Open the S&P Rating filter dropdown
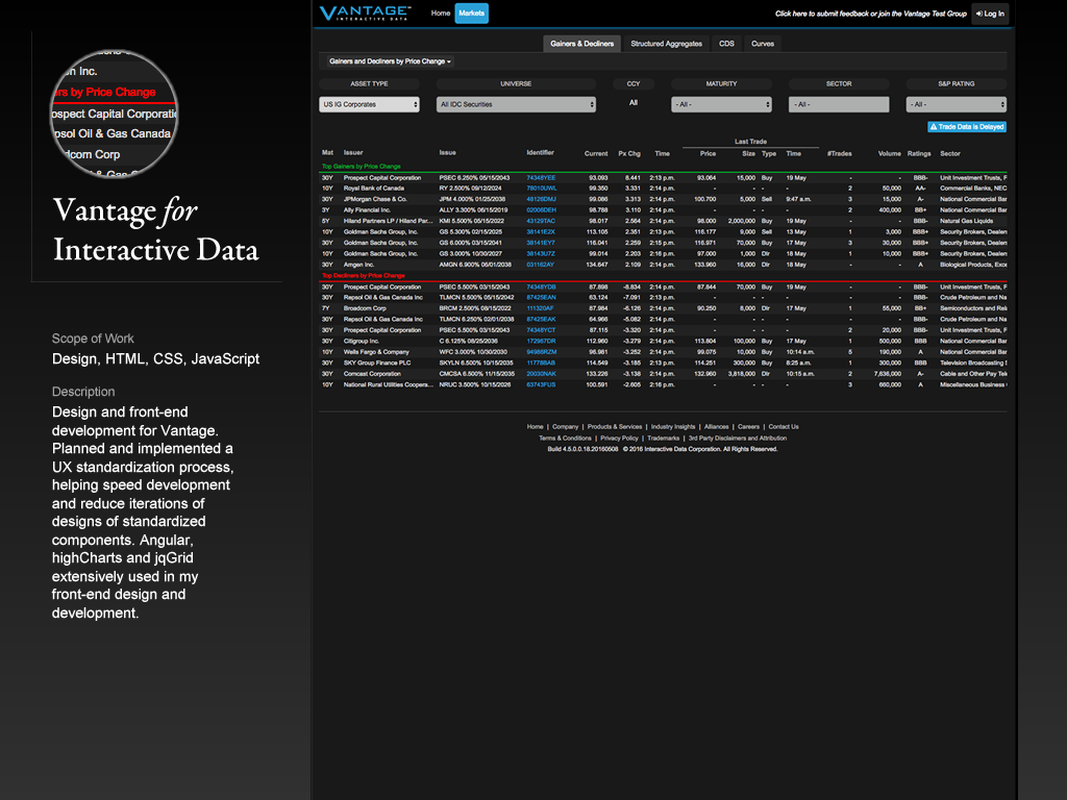 tap(956, 104)
